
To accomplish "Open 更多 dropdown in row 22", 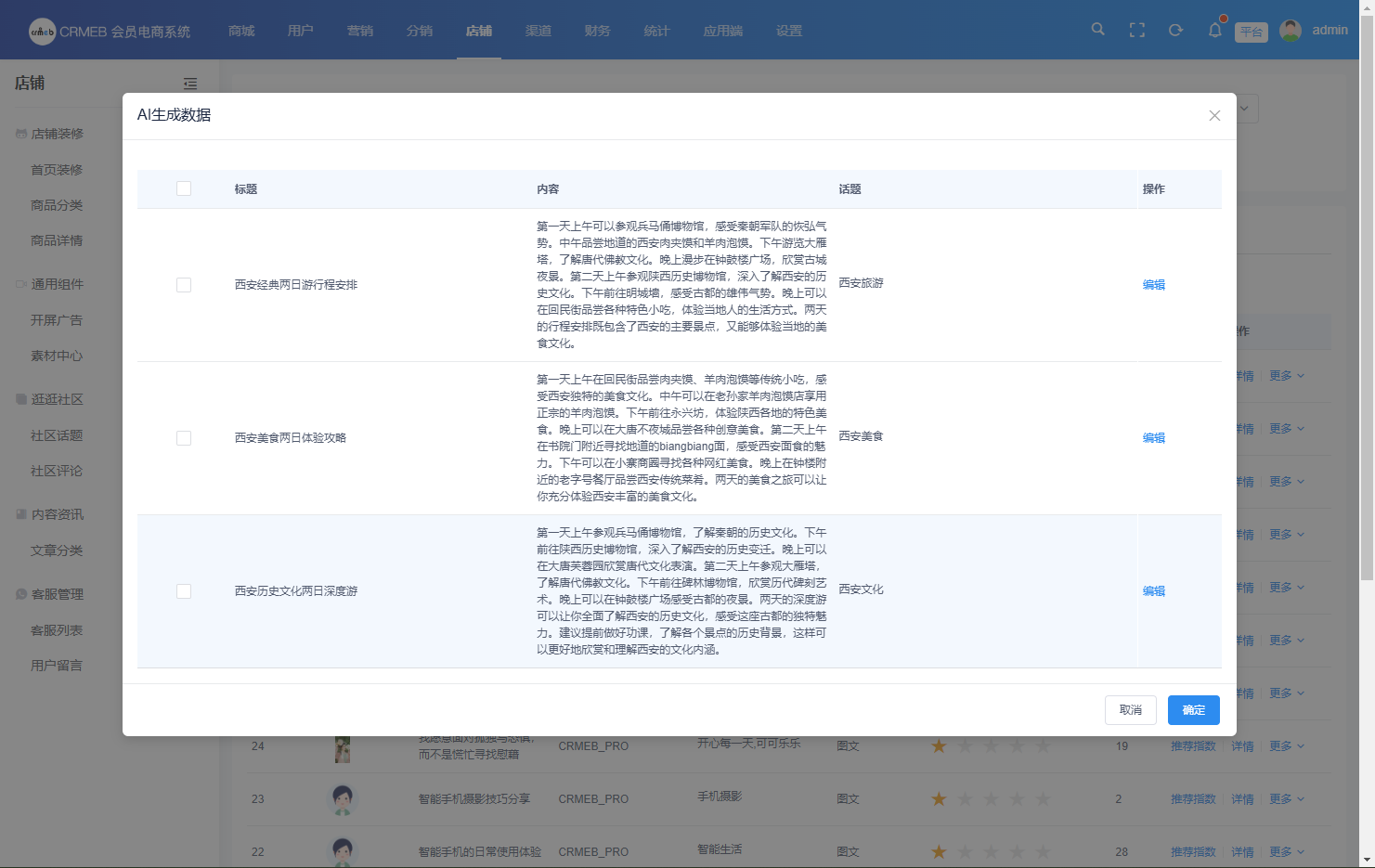I will 1286,852.
